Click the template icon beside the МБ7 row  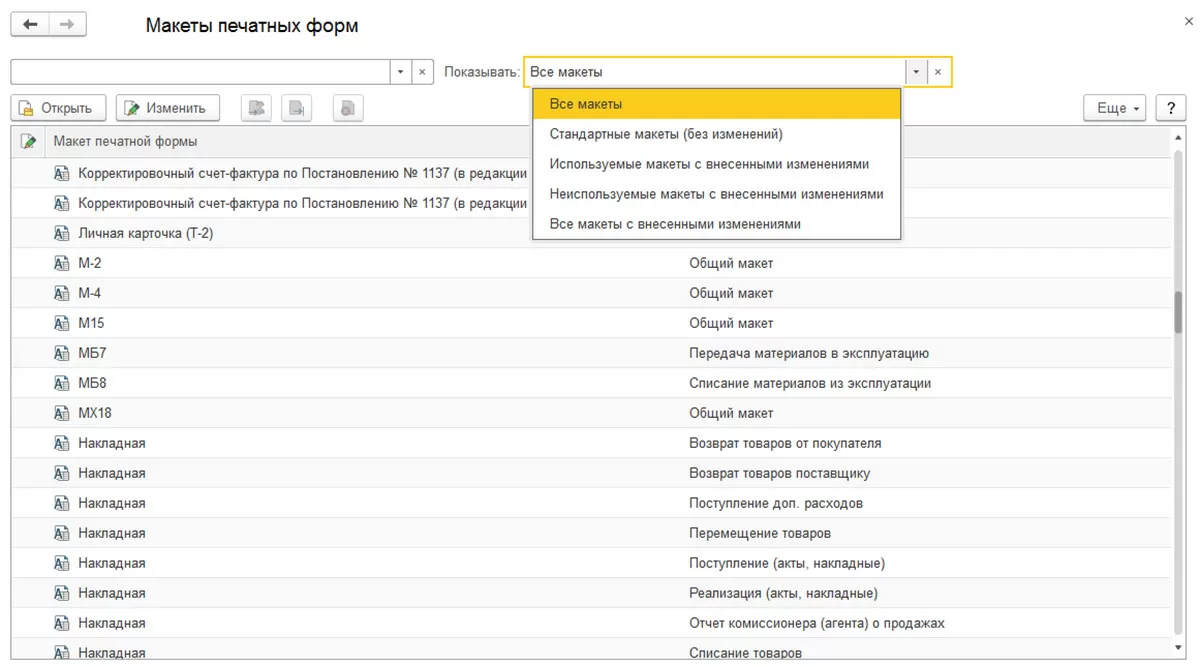(62, 353)
